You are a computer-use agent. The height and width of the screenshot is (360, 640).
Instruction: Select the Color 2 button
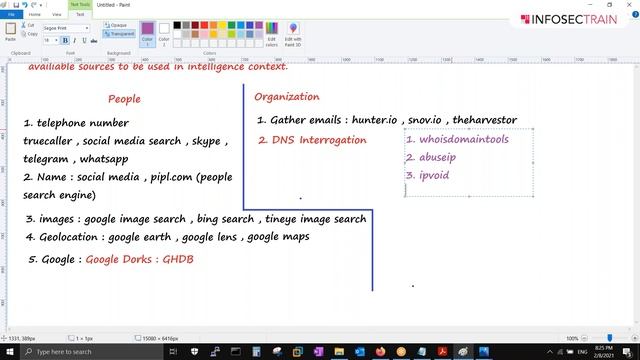[164, 34]
